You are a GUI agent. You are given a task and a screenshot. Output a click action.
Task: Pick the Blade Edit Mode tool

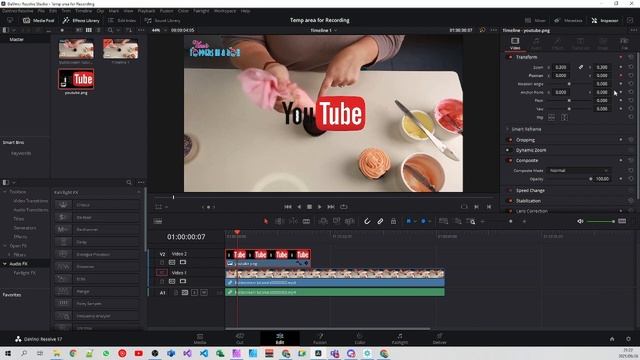click(x=306, y=221)
